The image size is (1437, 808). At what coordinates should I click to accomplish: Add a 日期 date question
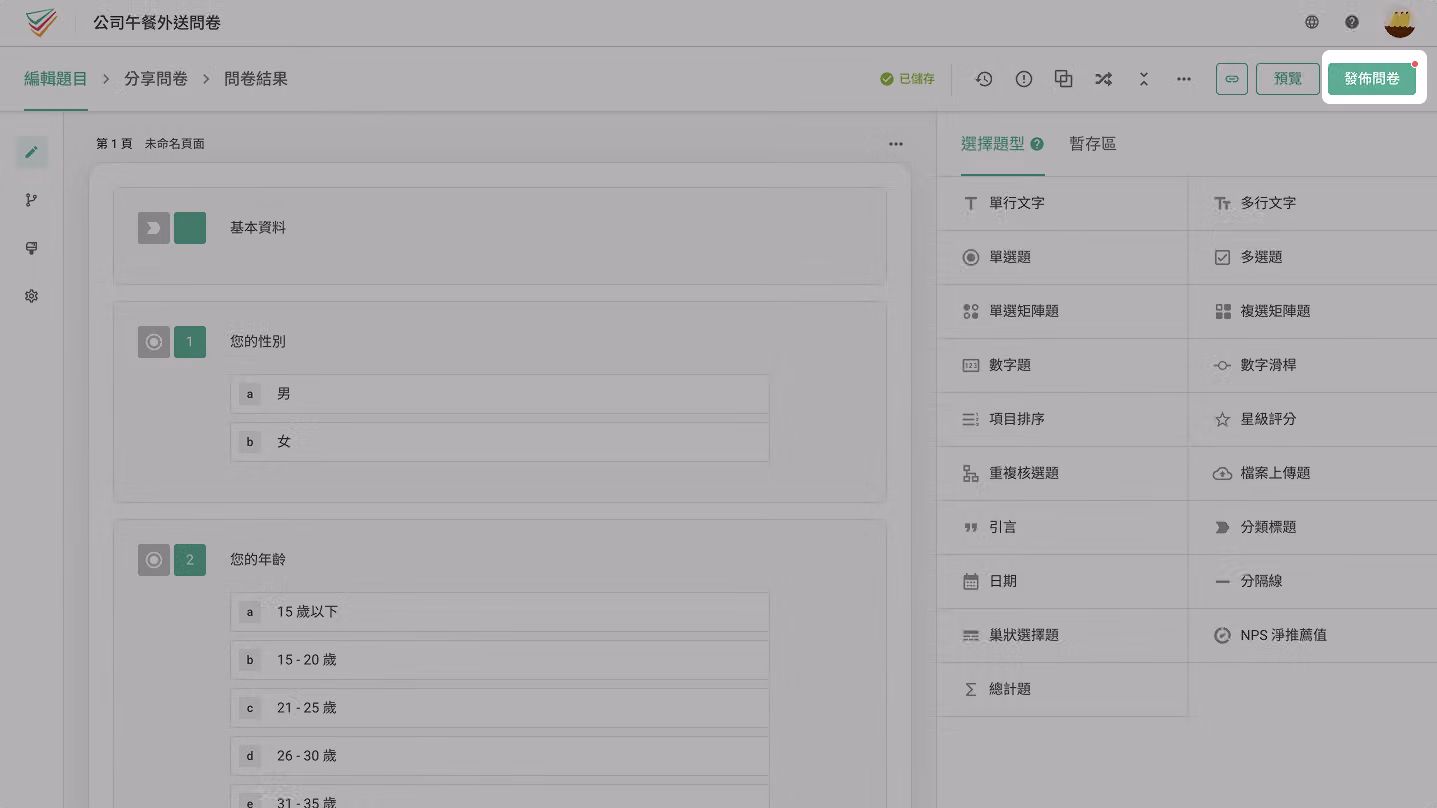click(x=1062, y=581)
